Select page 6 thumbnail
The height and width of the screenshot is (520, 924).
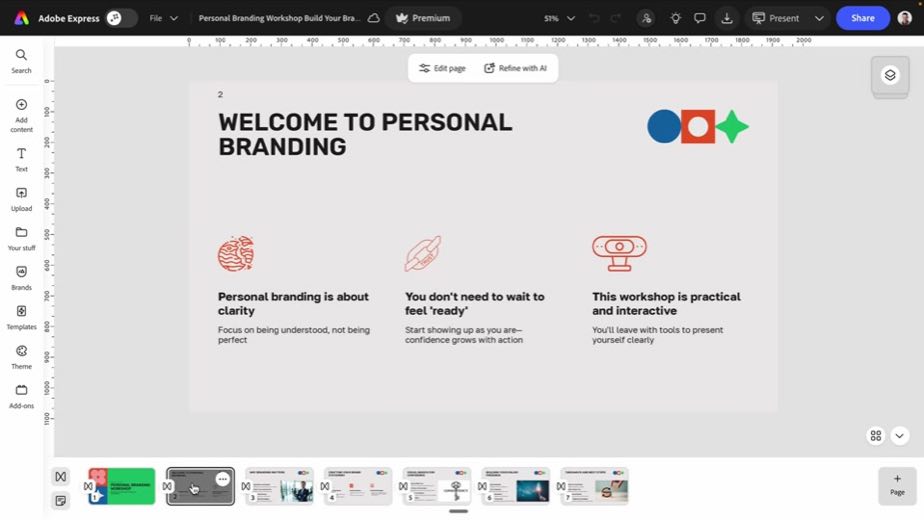[x=516, y=486]
